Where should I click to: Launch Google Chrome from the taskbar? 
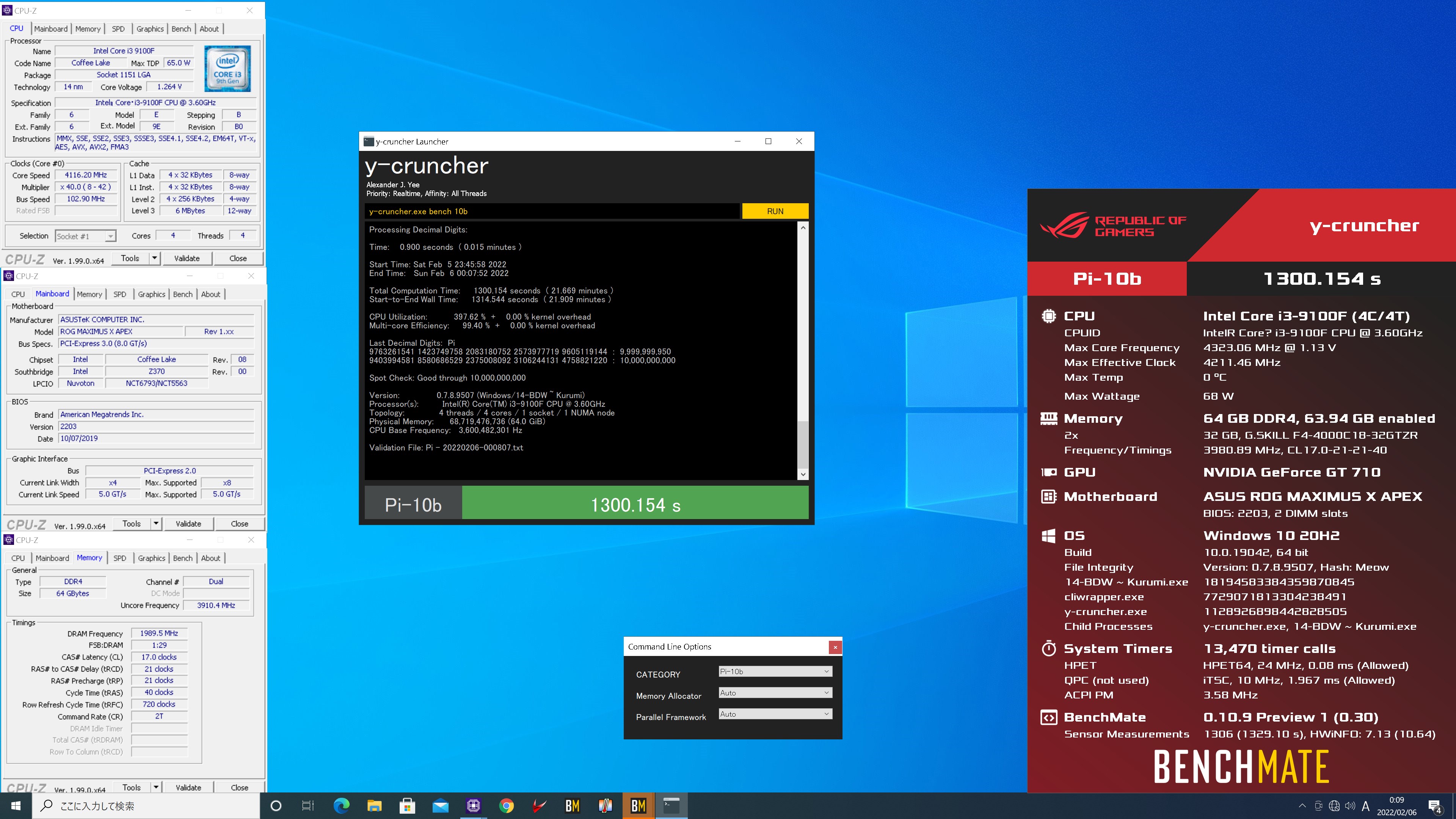pos(507,805)
